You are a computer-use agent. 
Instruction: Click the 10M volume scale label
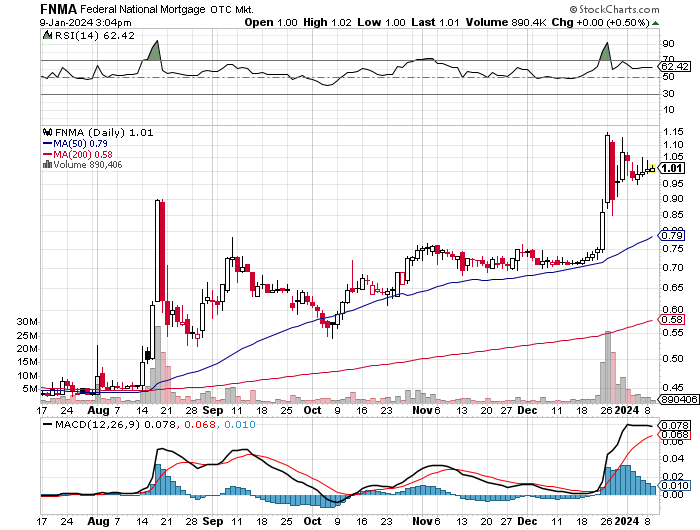tap(27, 376)
